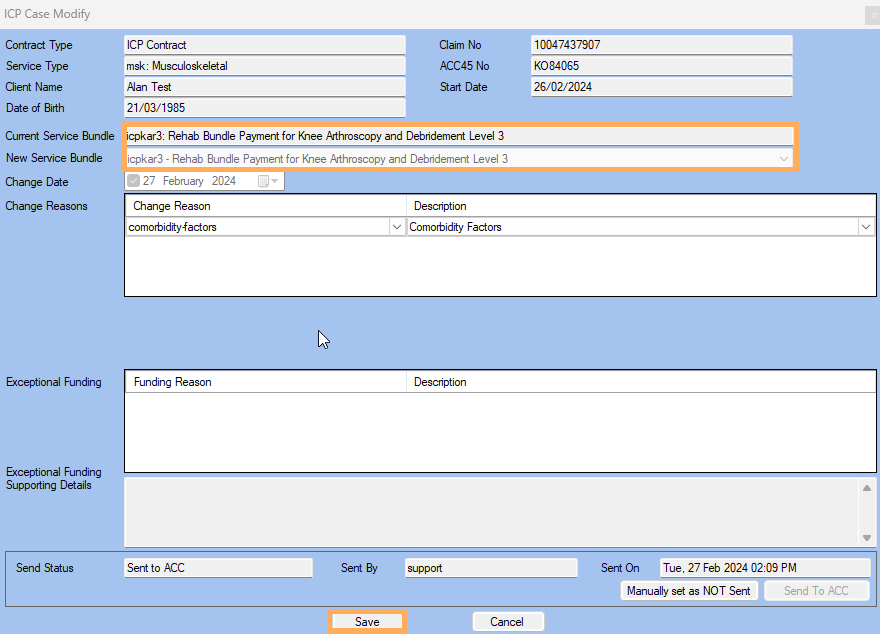880x634 pixels.
Task: Focus the Exceptional Funding Supporting Details box
Action: pos(490,512)
